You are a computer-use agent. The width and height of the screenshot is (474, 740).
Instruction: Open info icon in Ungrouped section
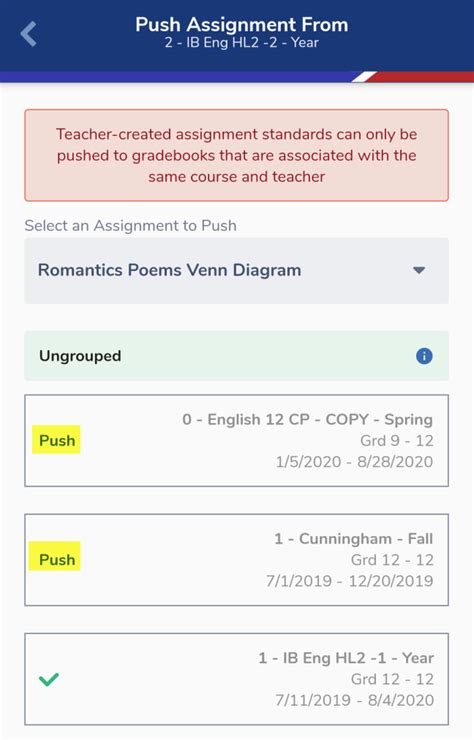(x=424, y=356)
